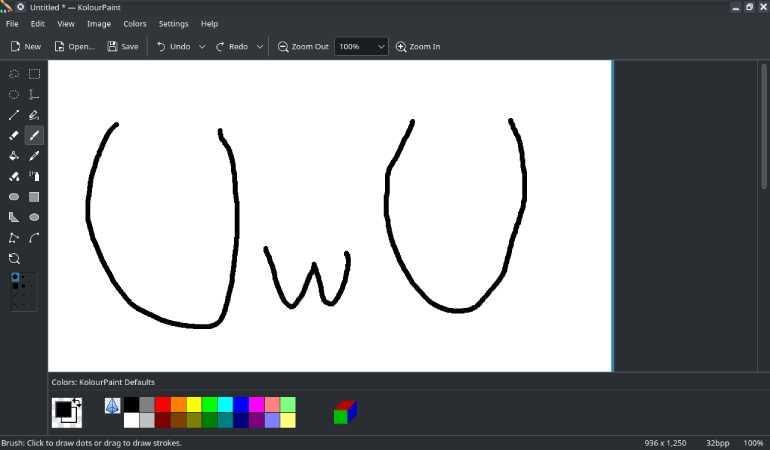Expand the Undo history dropdown arrow

pyautogui.click(x=202, y=47)
